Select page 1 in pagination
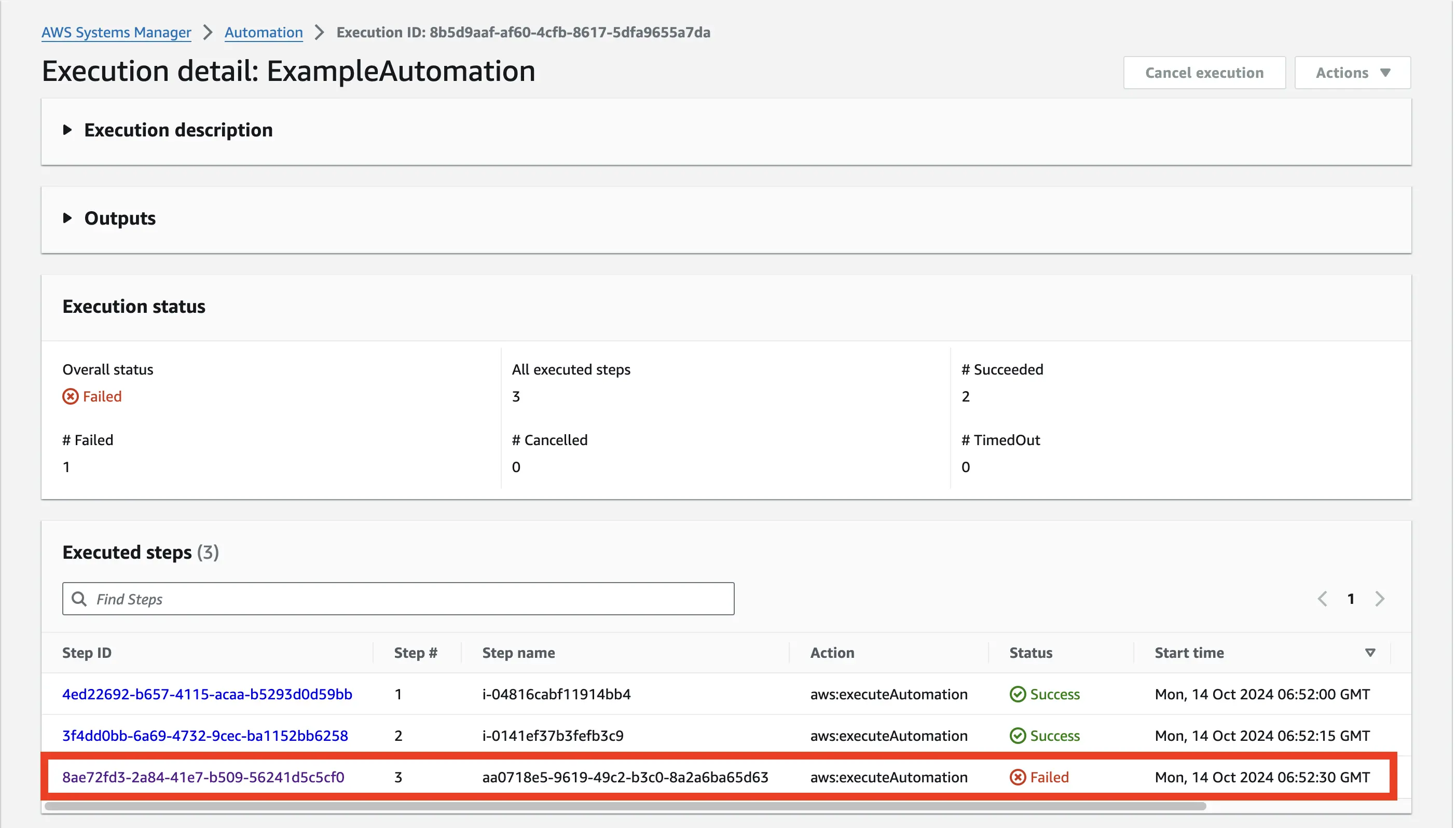The width and height of the screenshot is (1456, 828). (x=1351, y=598)
